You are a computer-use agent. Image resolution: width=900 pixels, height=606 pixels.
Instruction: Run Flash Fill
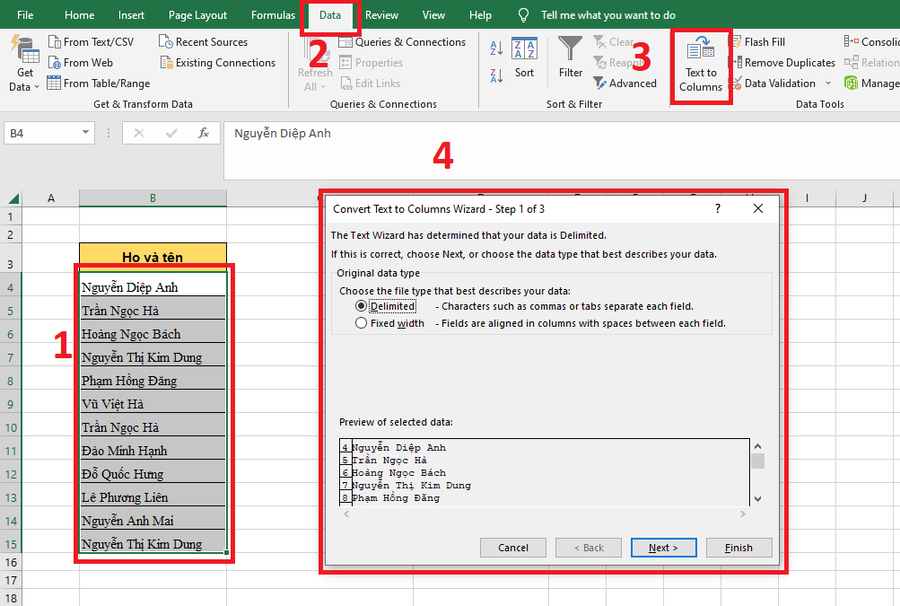757,42
